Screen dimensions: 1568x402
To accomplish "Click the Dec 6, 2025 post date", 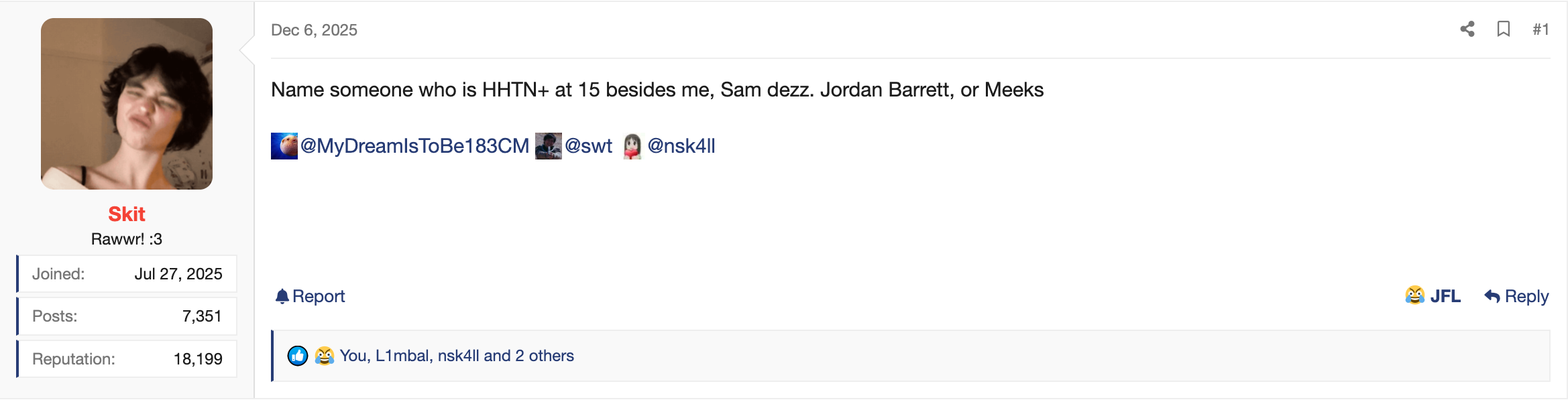I will [314, 30].
